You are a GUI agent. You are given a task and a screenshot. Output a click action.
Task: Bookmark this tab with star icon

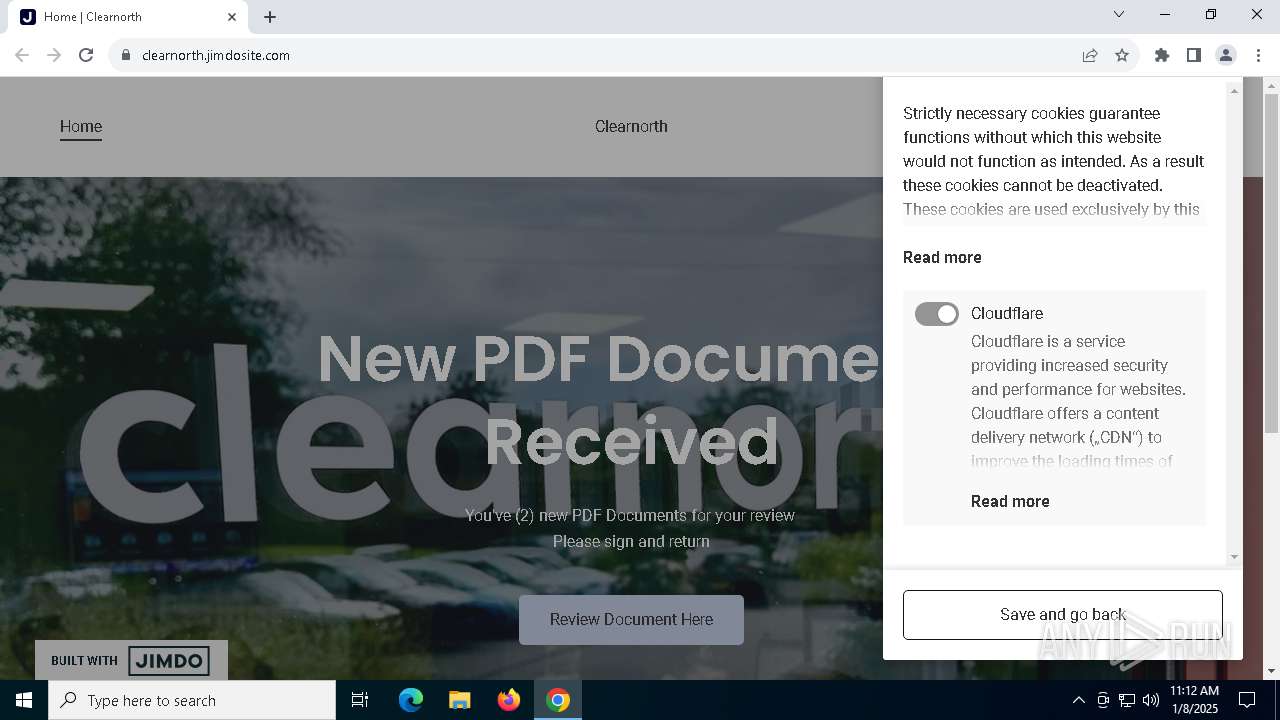[1122, 55]
